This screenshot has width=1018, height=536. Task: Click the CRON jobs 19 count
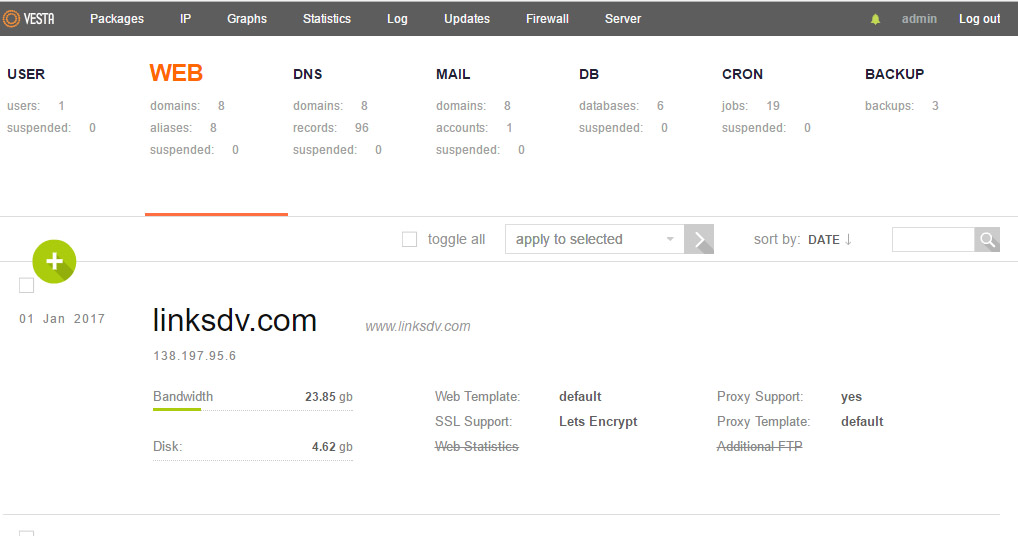tap(773, 106)
